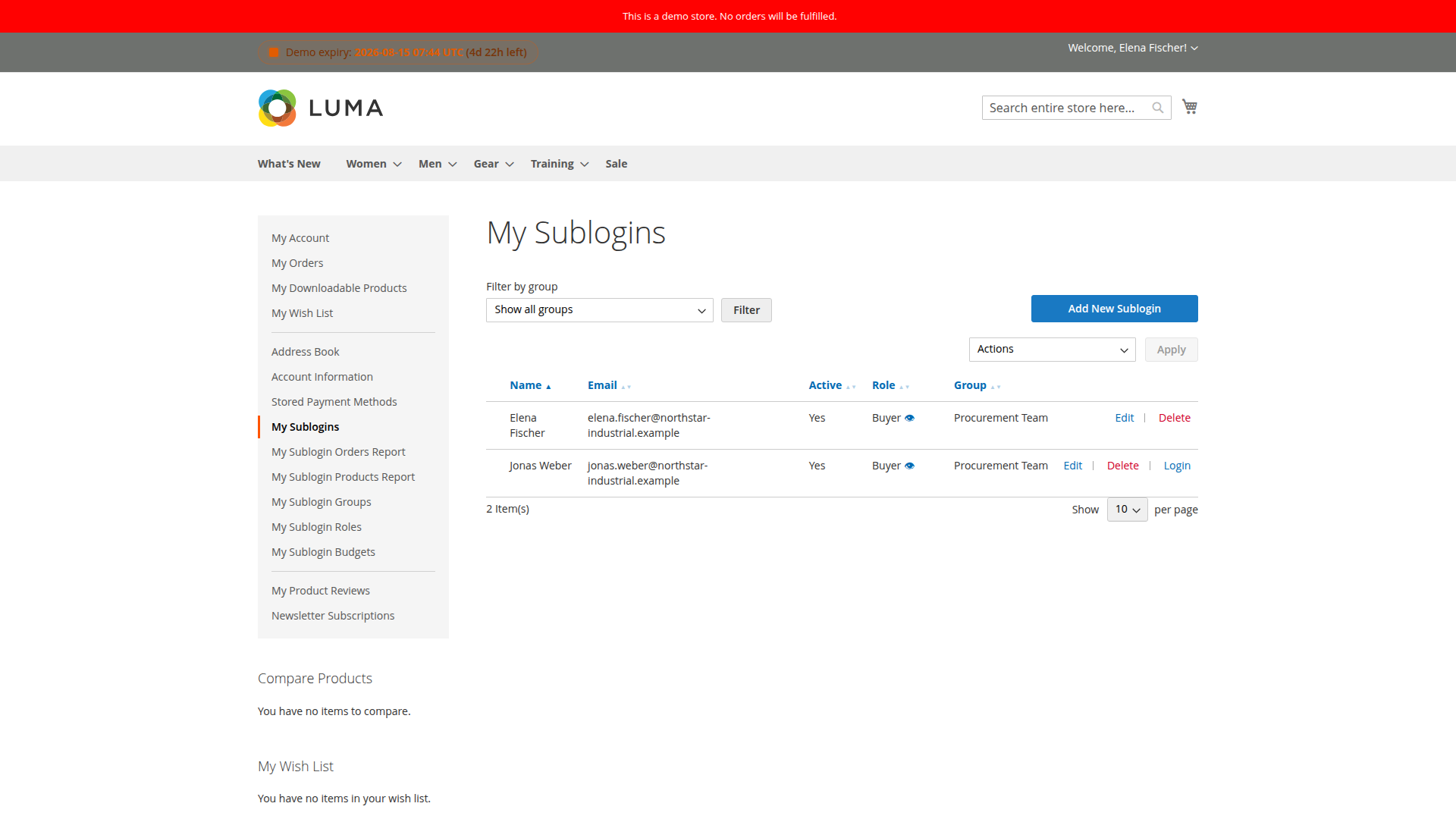Screen dimensions: 1456x819
Task: Click the elena.fischer email cell
Action: pyautogui.click(x=648, y=425)
